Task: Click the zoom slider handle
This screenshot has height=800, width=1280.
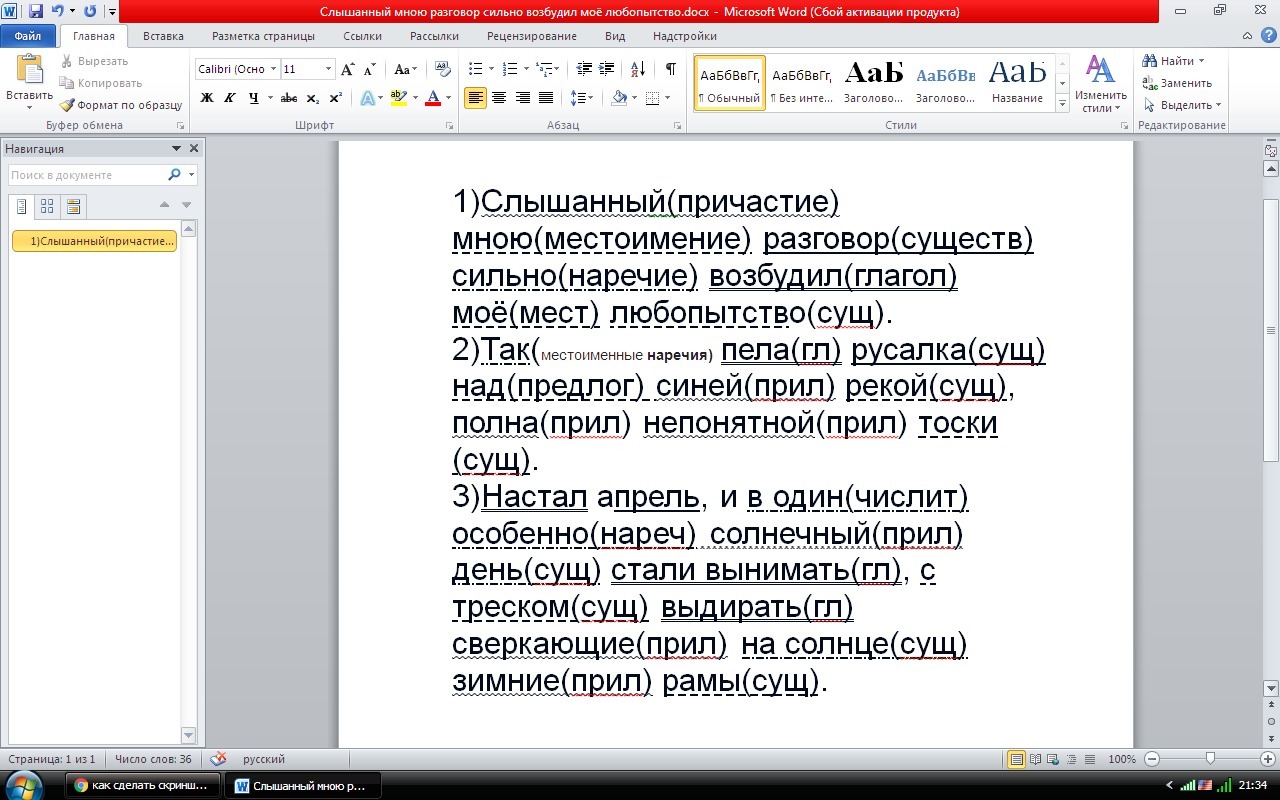Action: point(1210,759)
